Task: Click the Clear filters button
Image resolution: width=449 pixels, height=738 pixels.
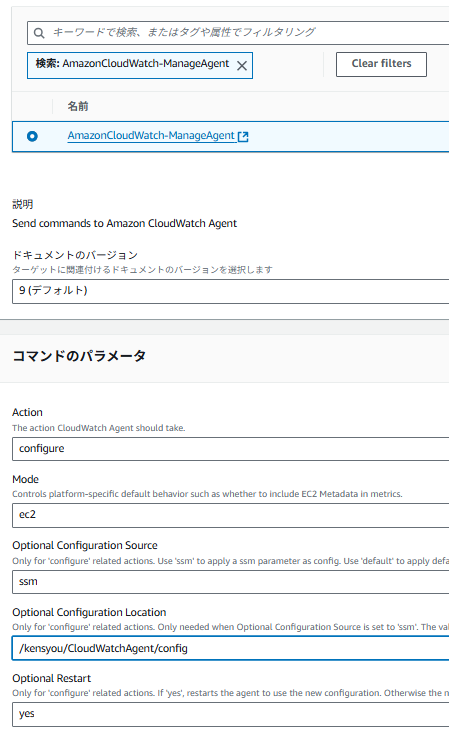Action: (381, 64)
